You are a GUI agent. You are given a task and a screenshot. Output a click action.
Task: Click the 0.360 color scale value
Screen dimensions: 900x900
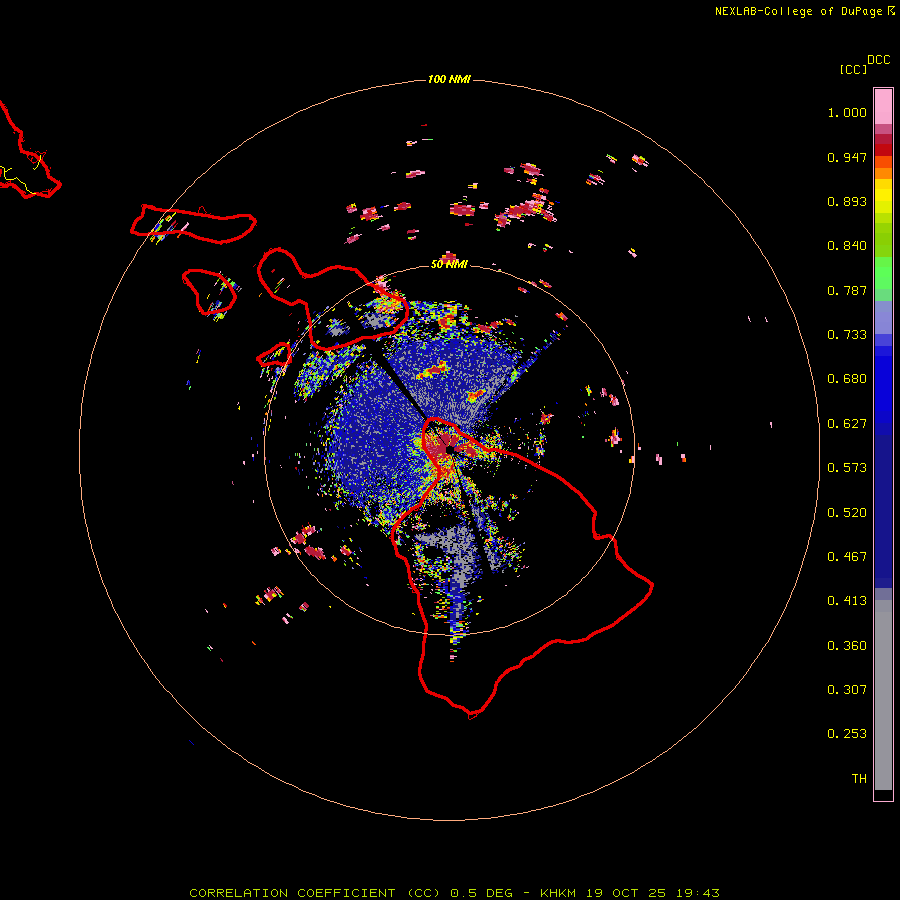pos(847,646)
